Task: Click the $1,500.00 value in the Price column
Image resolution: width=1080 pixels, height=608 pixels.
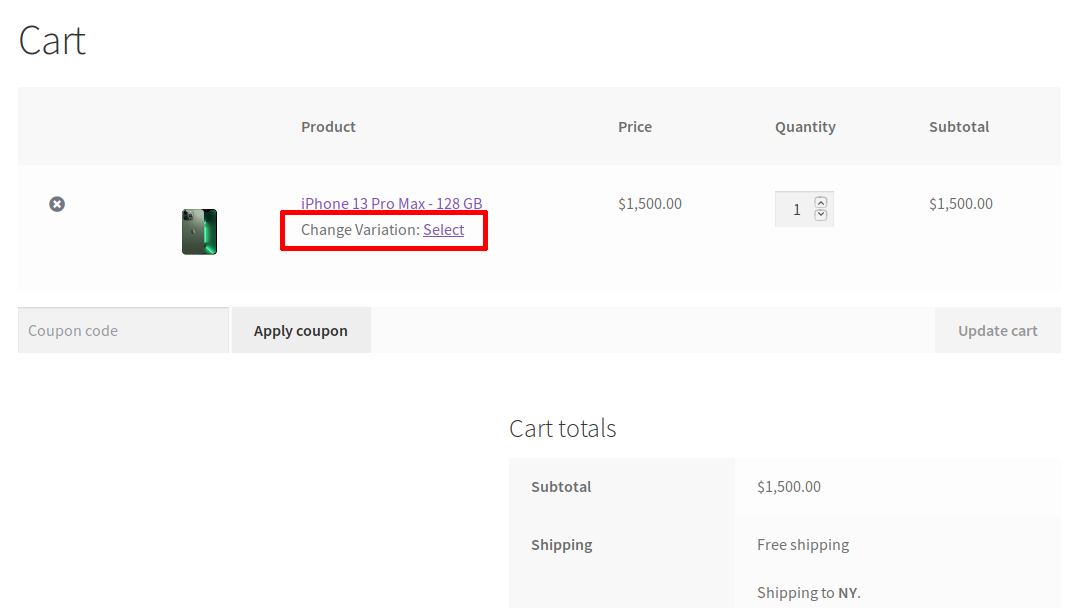Action: point(650,204)
